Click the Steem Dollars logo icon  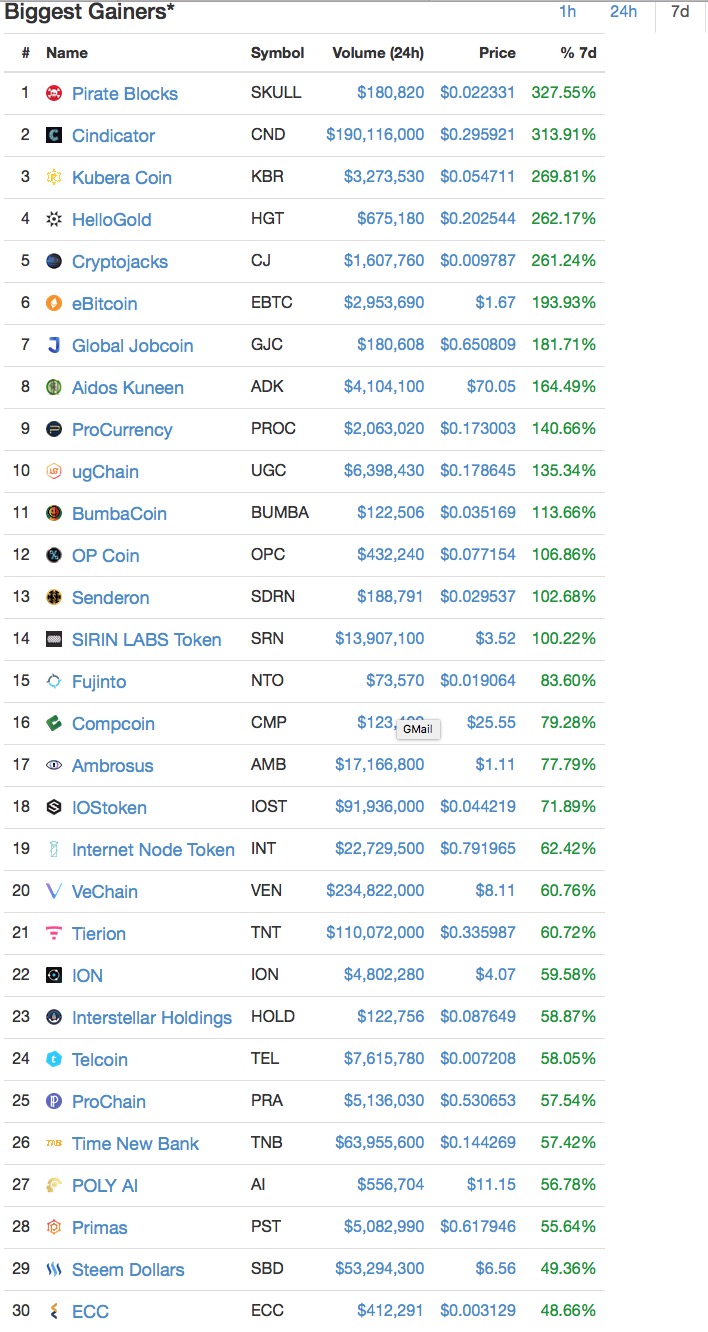(54, 1270)
